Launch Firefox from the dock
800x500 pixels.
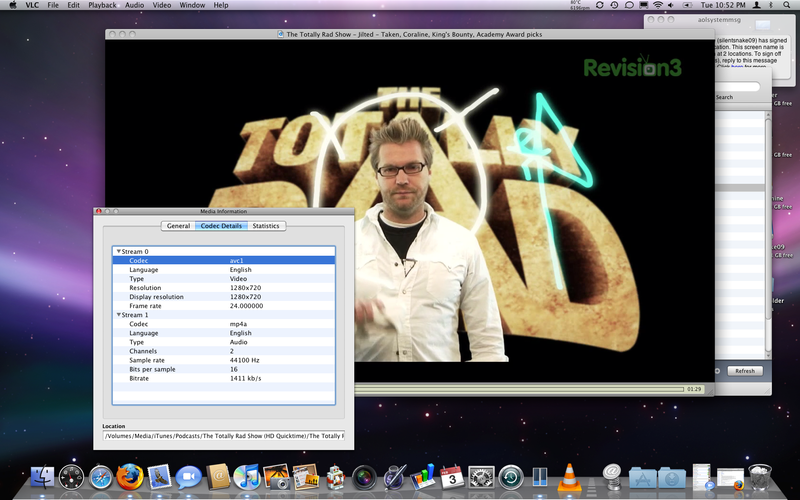click(130, 477)
